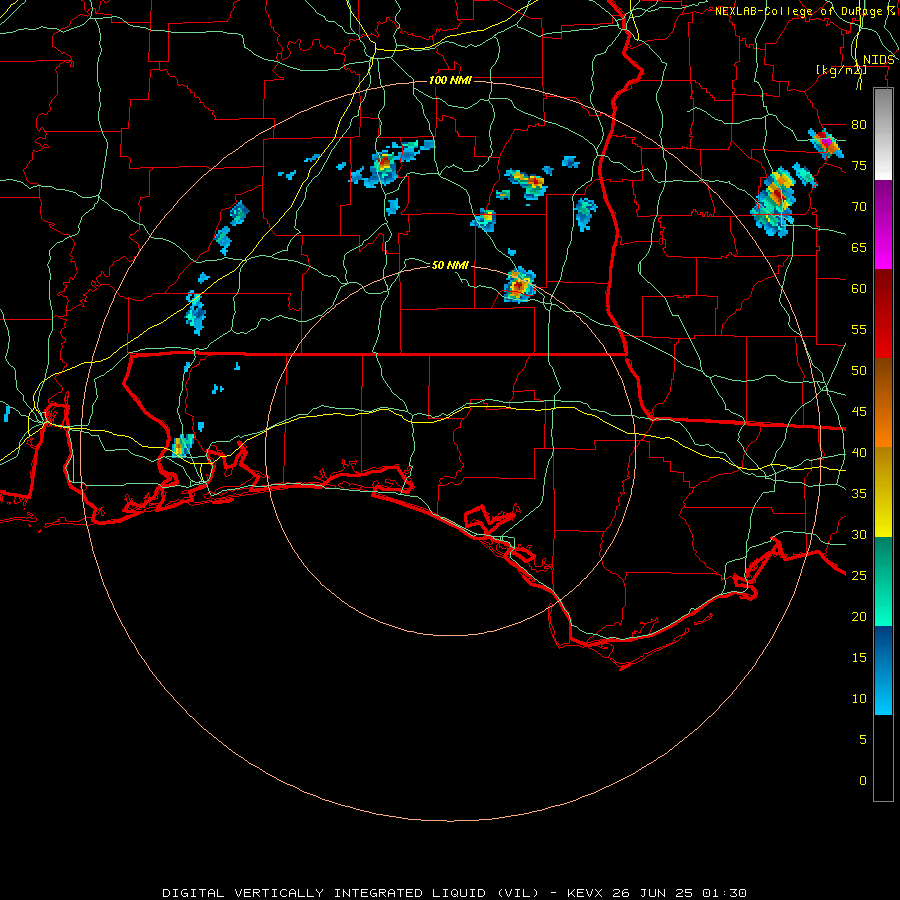The width and height of the screenshot is (900, 900).
Task: Click the 26 JUN 25 01:30 timestamp
Action: coord(680,893)
